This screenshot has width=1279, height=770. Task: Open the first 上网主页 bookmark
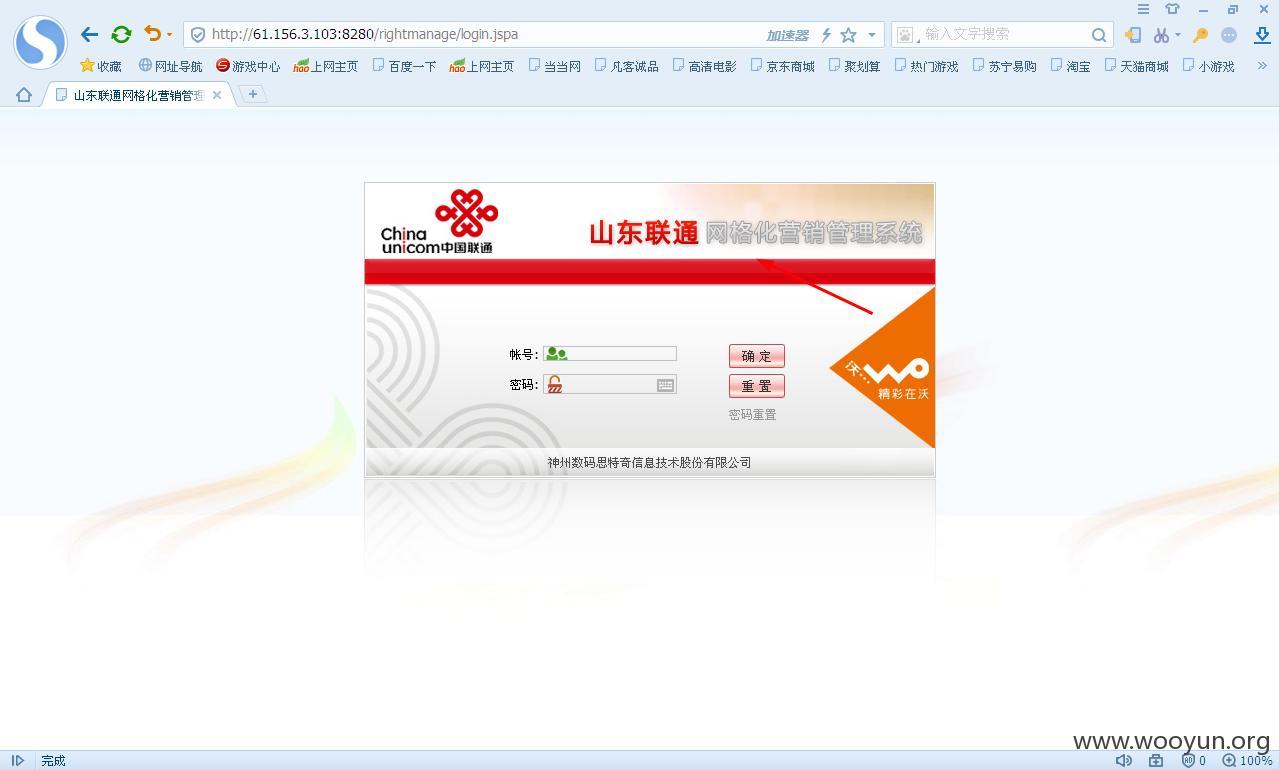pos(326,66)
